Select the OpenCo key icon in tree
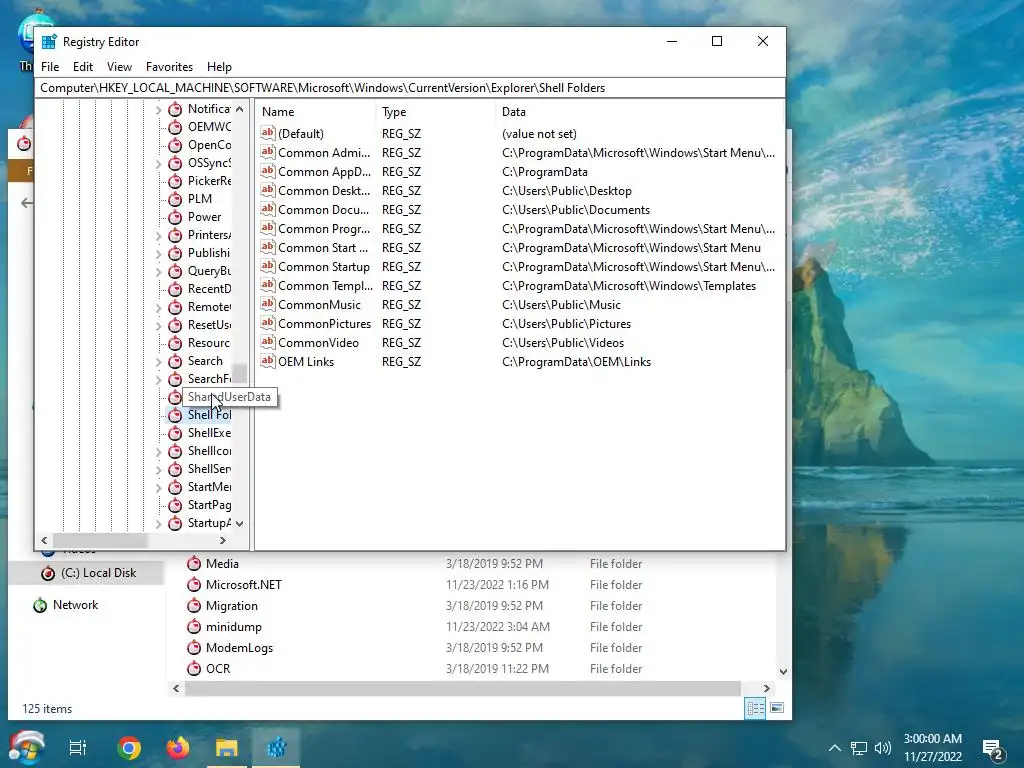 click(175, 145)
